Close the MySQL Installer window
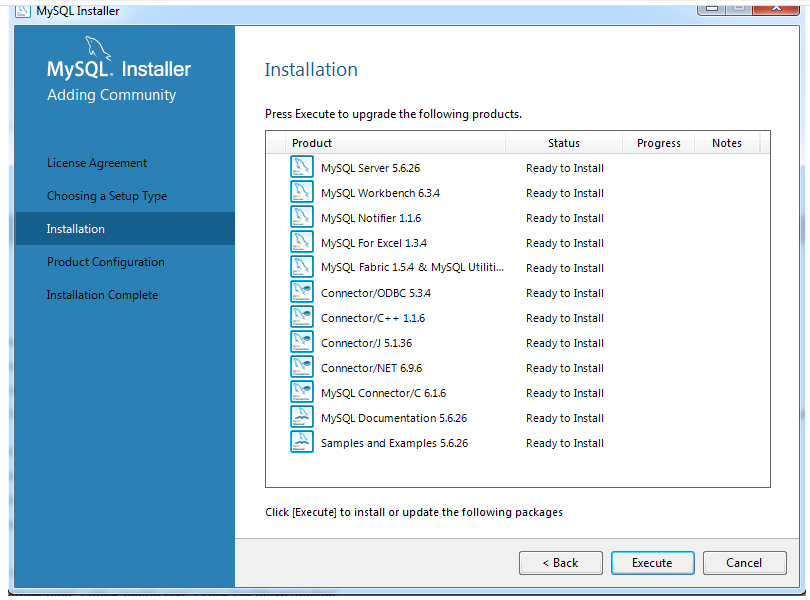The image size is (810, 600). coord(776,8)
